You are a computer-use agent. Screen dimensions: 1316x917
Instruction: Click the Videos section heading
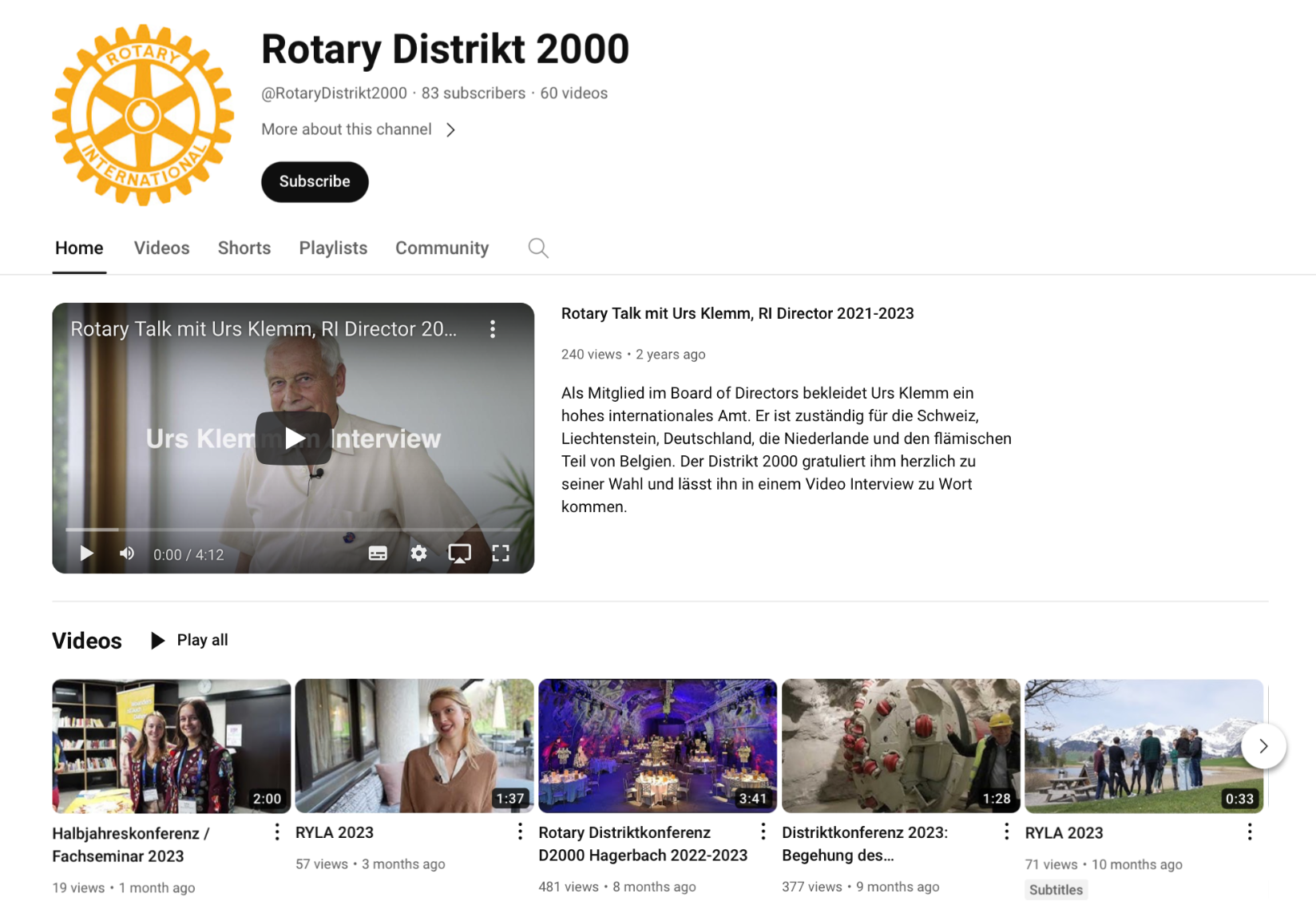coord(87,641)
